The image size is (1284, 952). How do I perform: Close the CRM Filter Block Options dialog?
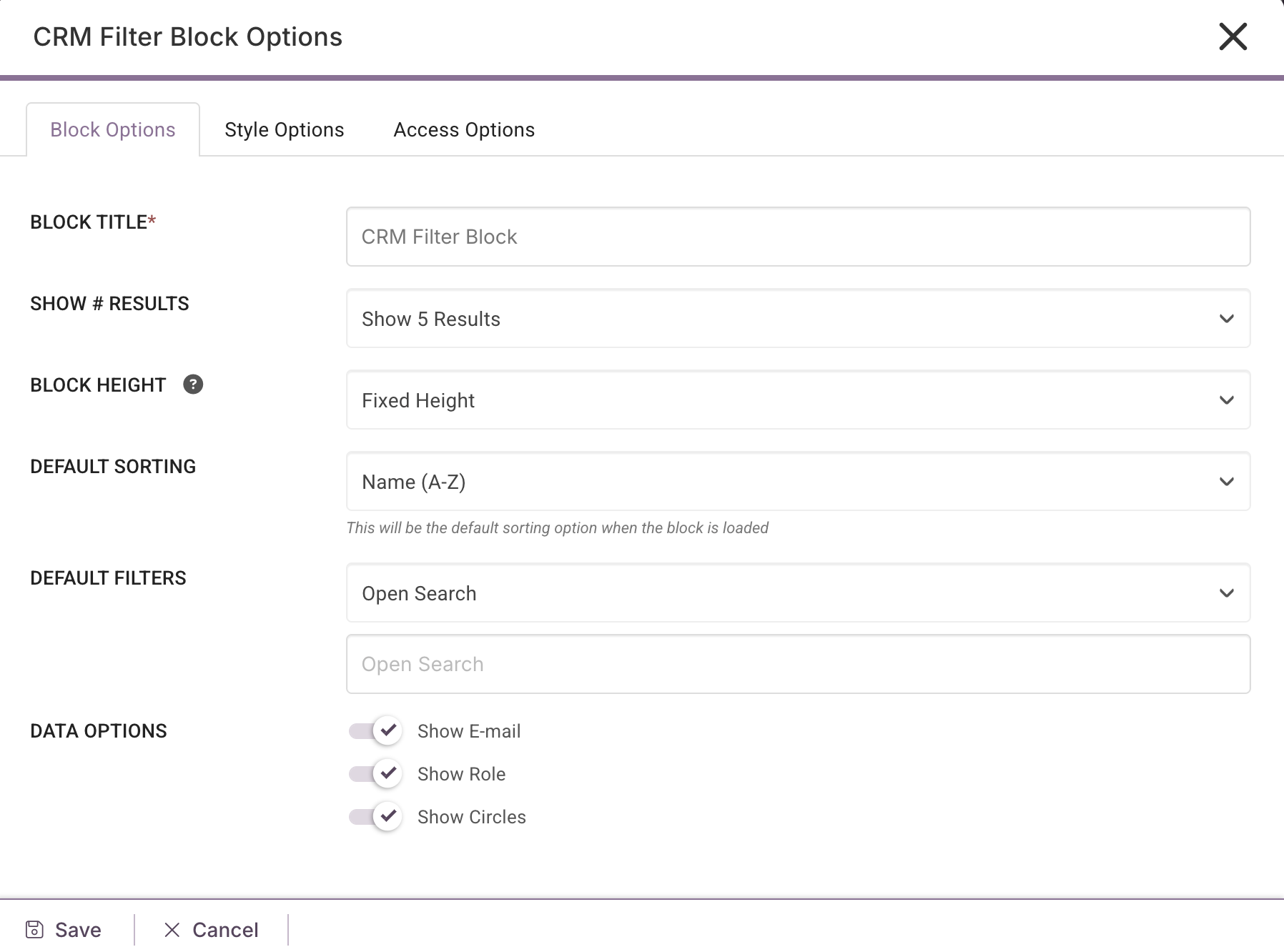tap(1233, 36)
